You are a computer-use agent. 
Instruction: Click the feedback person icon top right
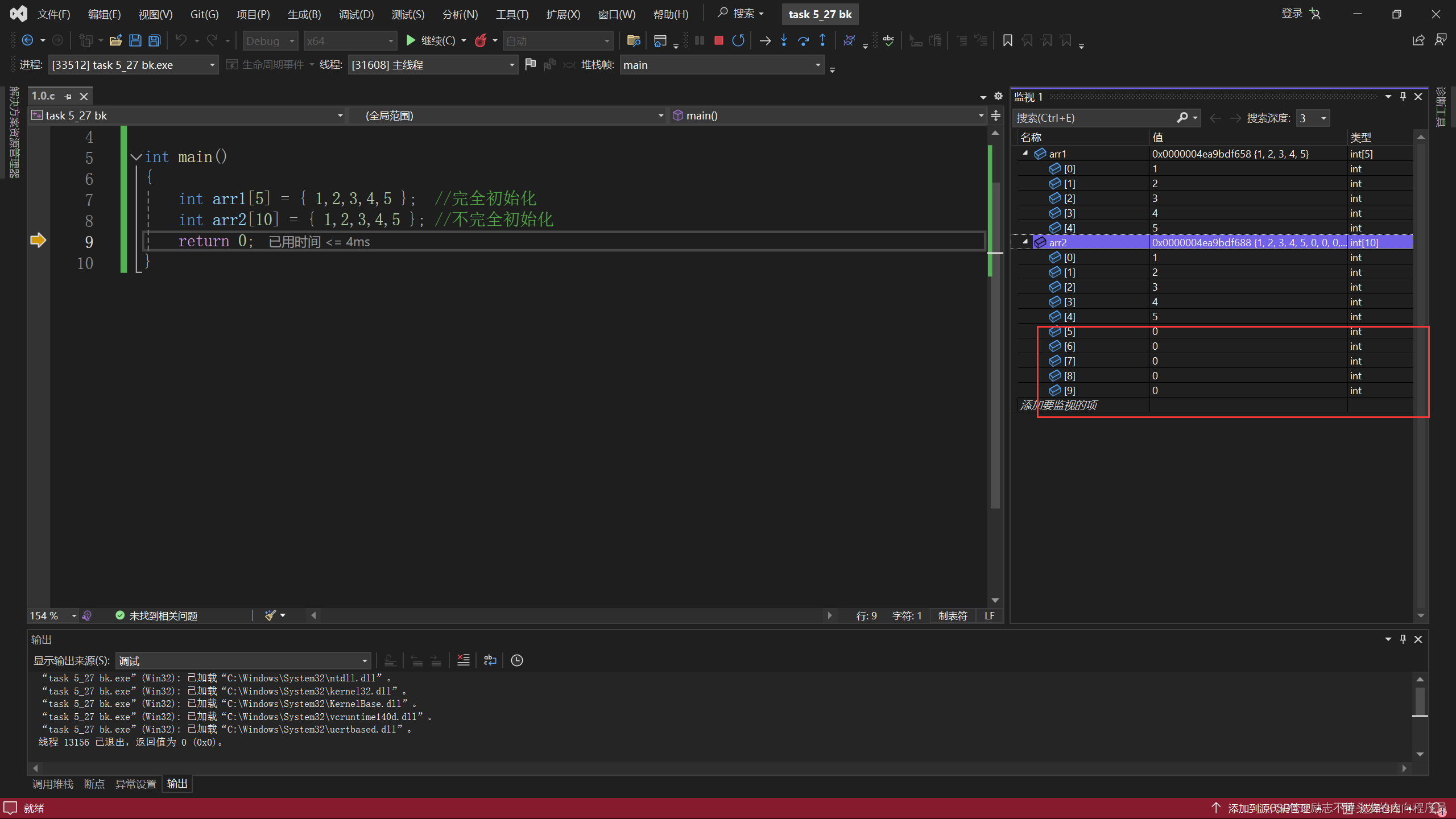click(x=1440, y=40)
